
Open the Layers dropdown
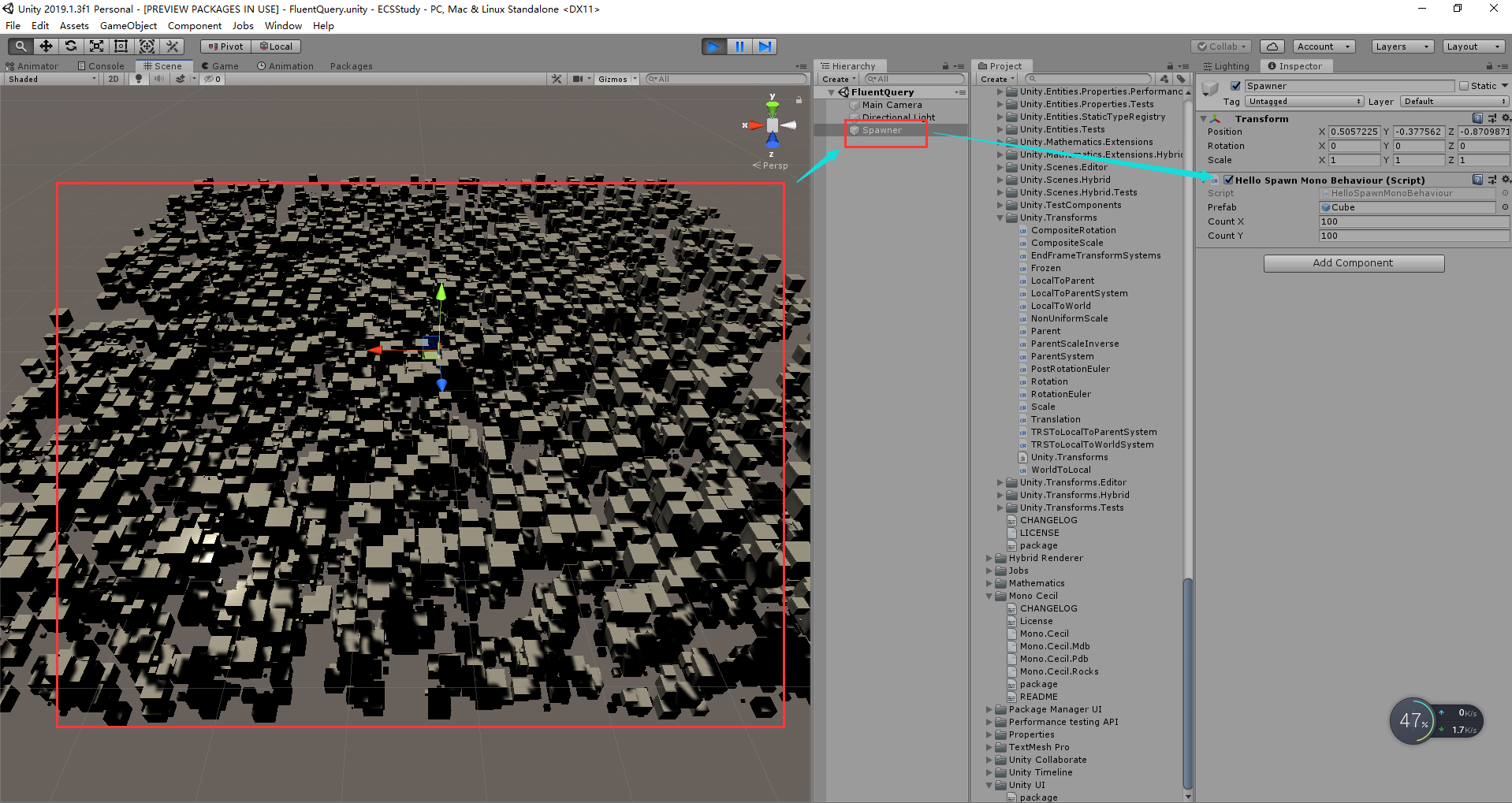click(1402, 46)
